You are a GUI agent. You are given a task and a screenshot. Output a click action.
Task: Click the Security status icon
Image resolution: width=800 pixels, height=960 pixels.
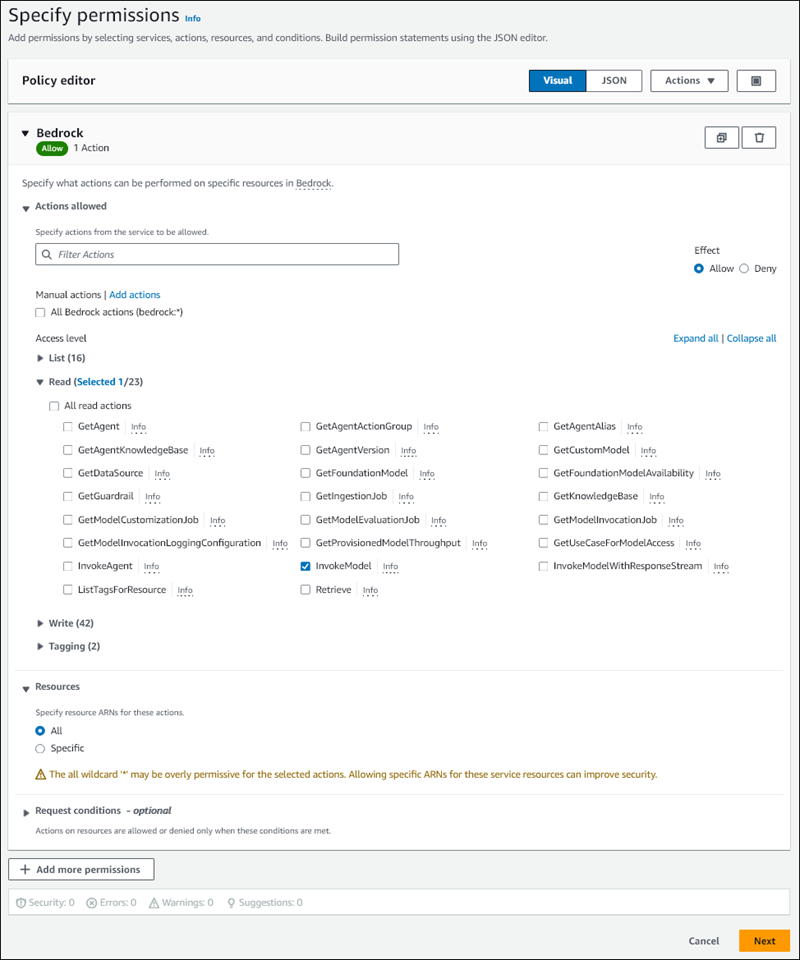tap(21, 902)
